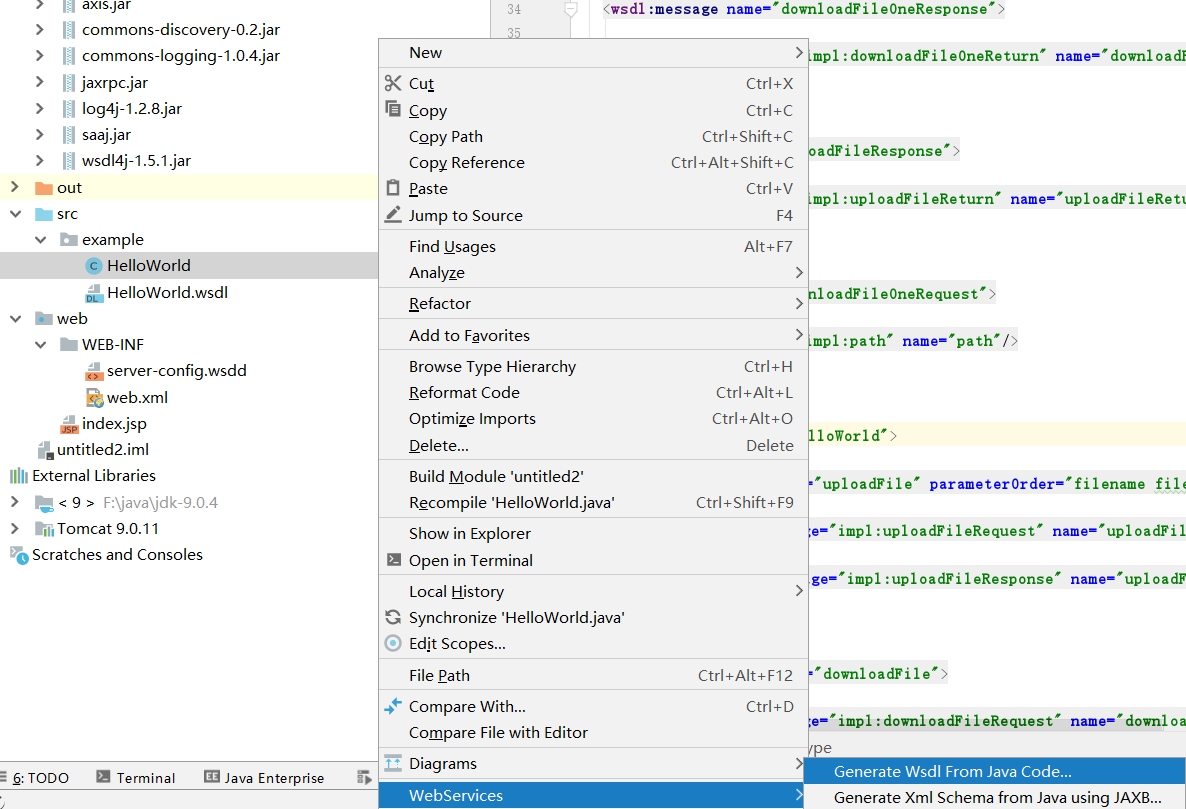The width and height of the screenshot is (1186, 809).
Task: Click the index.jsp file icon
Action: coord(69,424)
